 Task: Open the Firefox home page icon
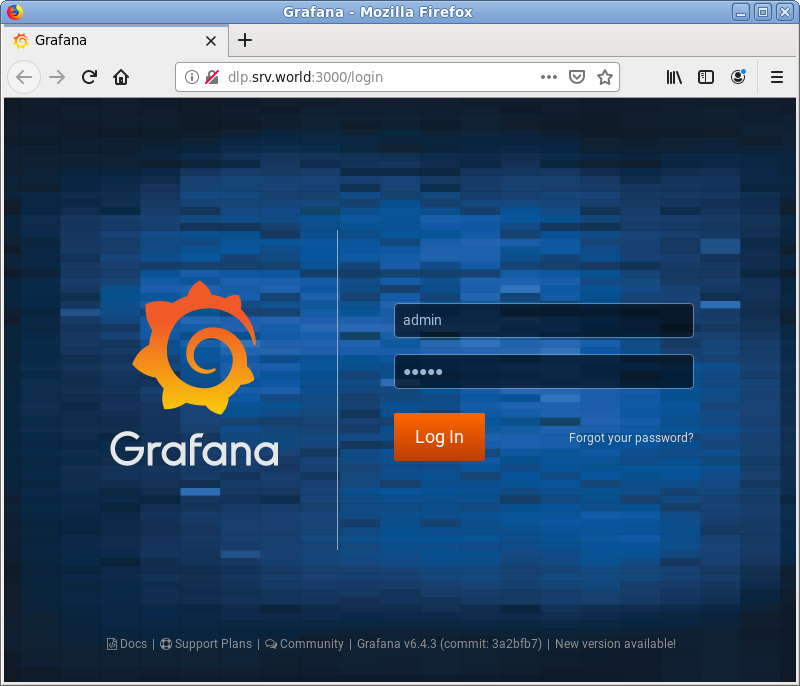tap(121, 77)
